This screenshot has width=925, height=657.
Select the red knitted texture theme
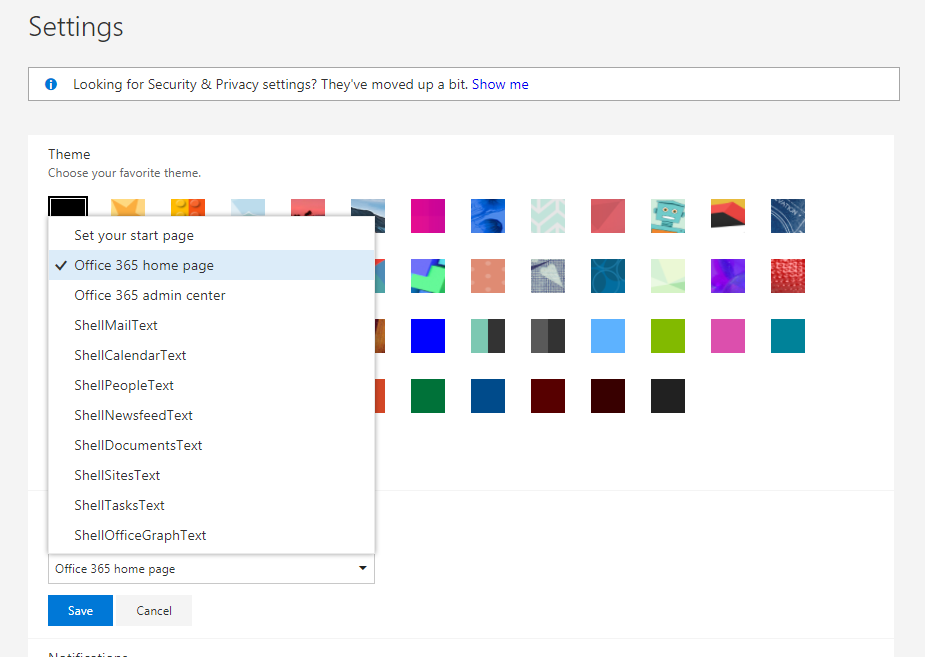(788, 276)
